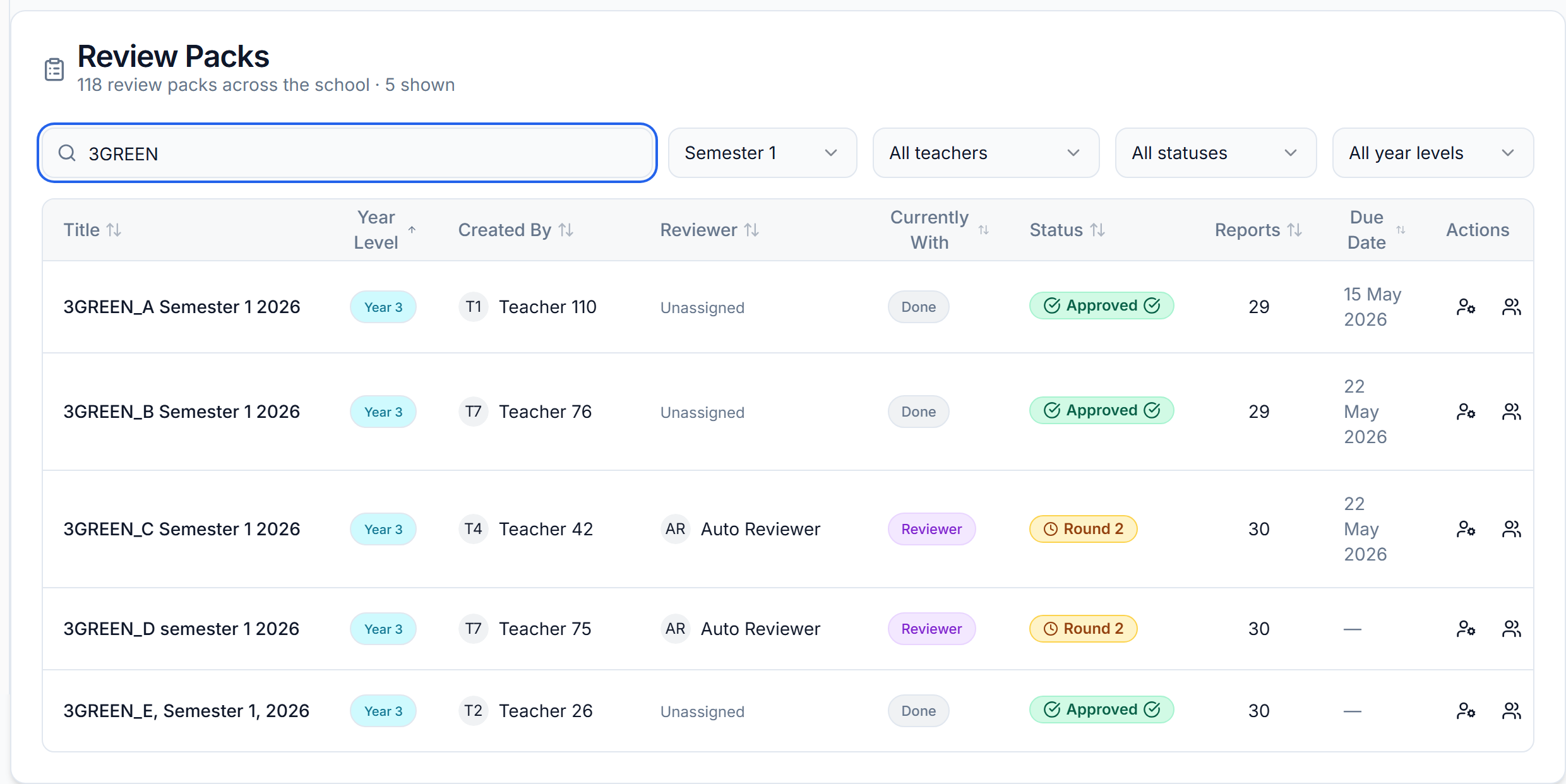This screenshot has width=1566, height=784.
Task: Sort table by Created By column
Action: (515, 230)
